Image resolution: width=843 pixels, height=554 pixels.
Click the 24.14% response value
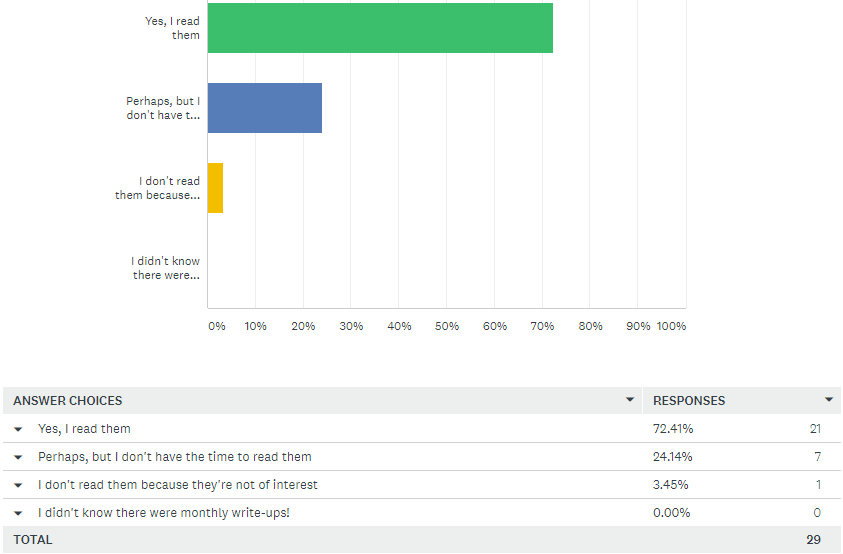tap(673, 457)
